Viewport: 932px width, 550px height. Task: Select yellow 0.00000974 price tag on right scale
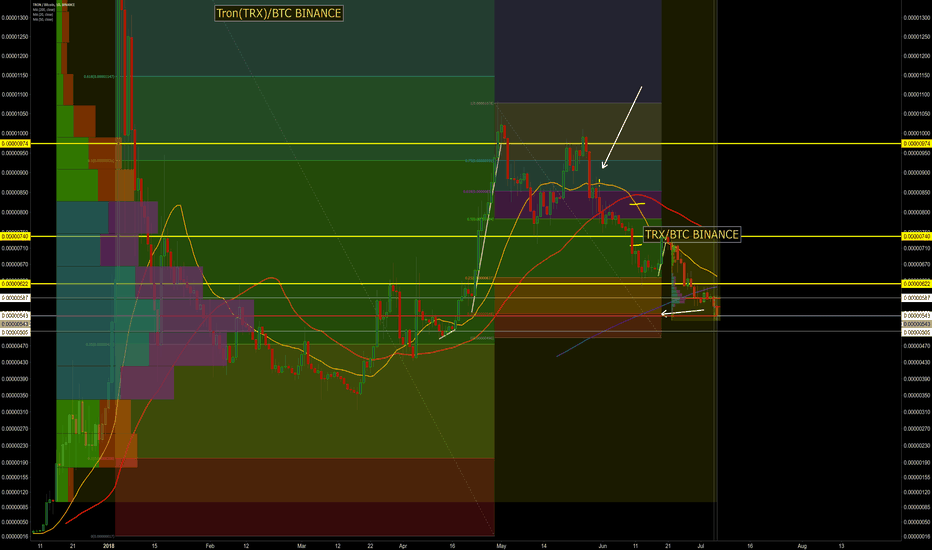[917, 144]
